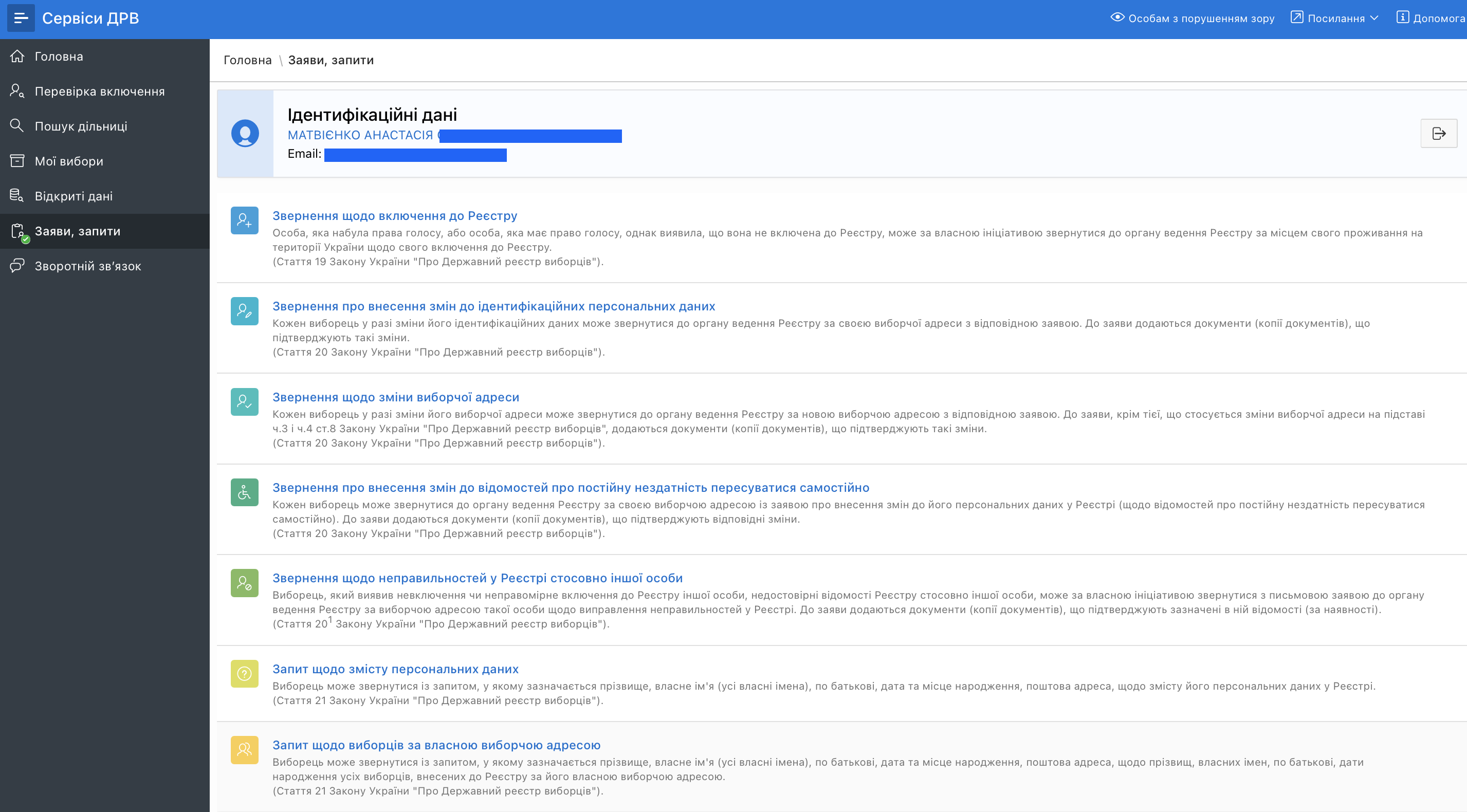Click the question mark personal data icon
Image resolution: width=1467 pixels, height=812 pixels.
(244, 674)
